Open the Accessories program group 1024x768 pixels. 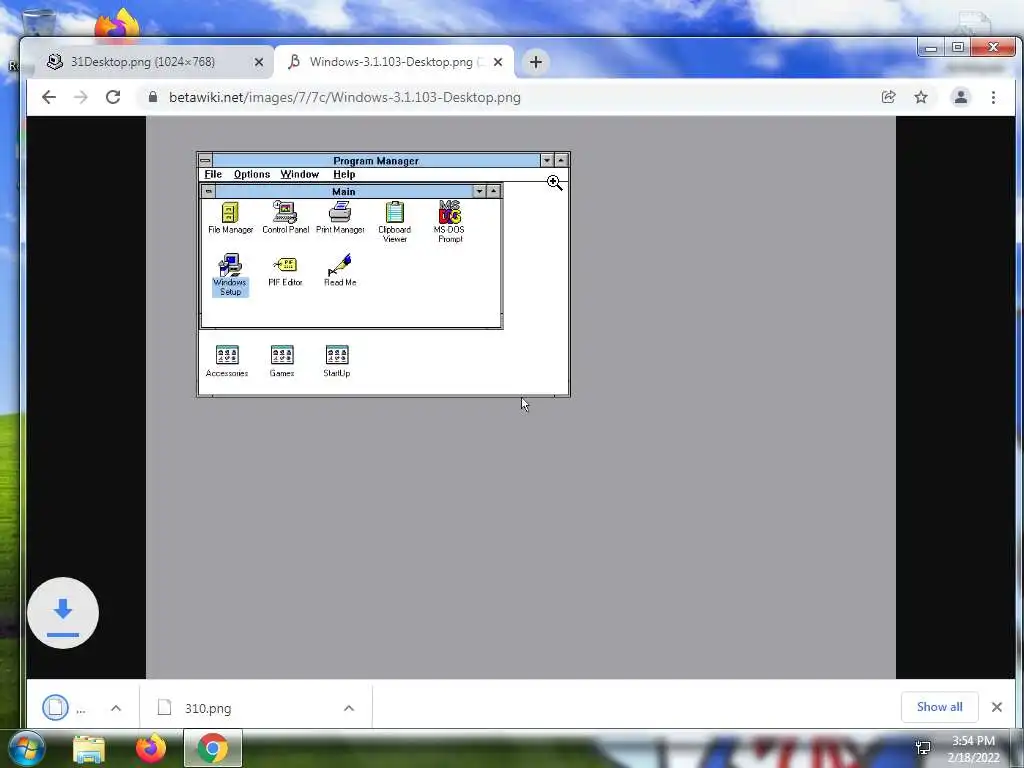[x=227, y=360]
